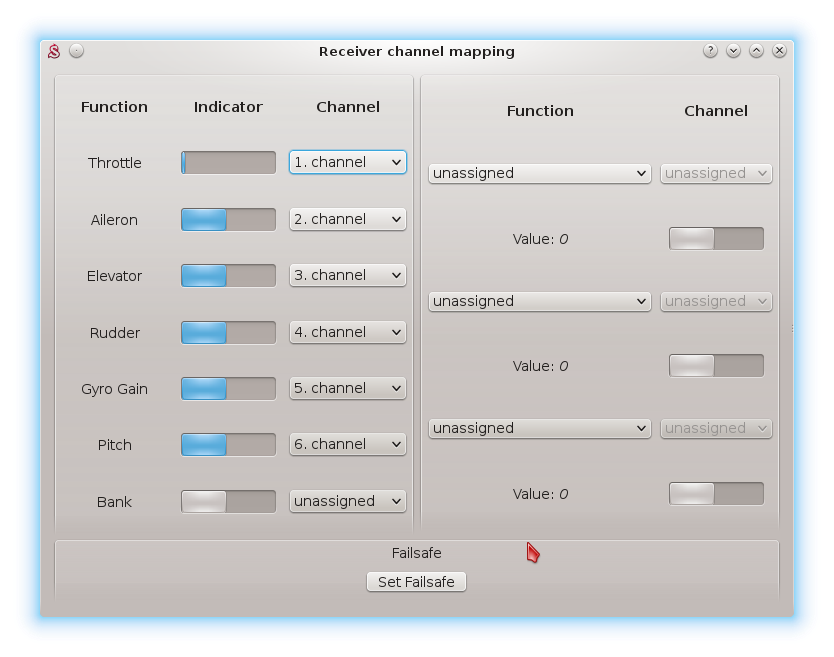
Task: Open the topmost unassigned function dropdown
Action: (540, 173)
